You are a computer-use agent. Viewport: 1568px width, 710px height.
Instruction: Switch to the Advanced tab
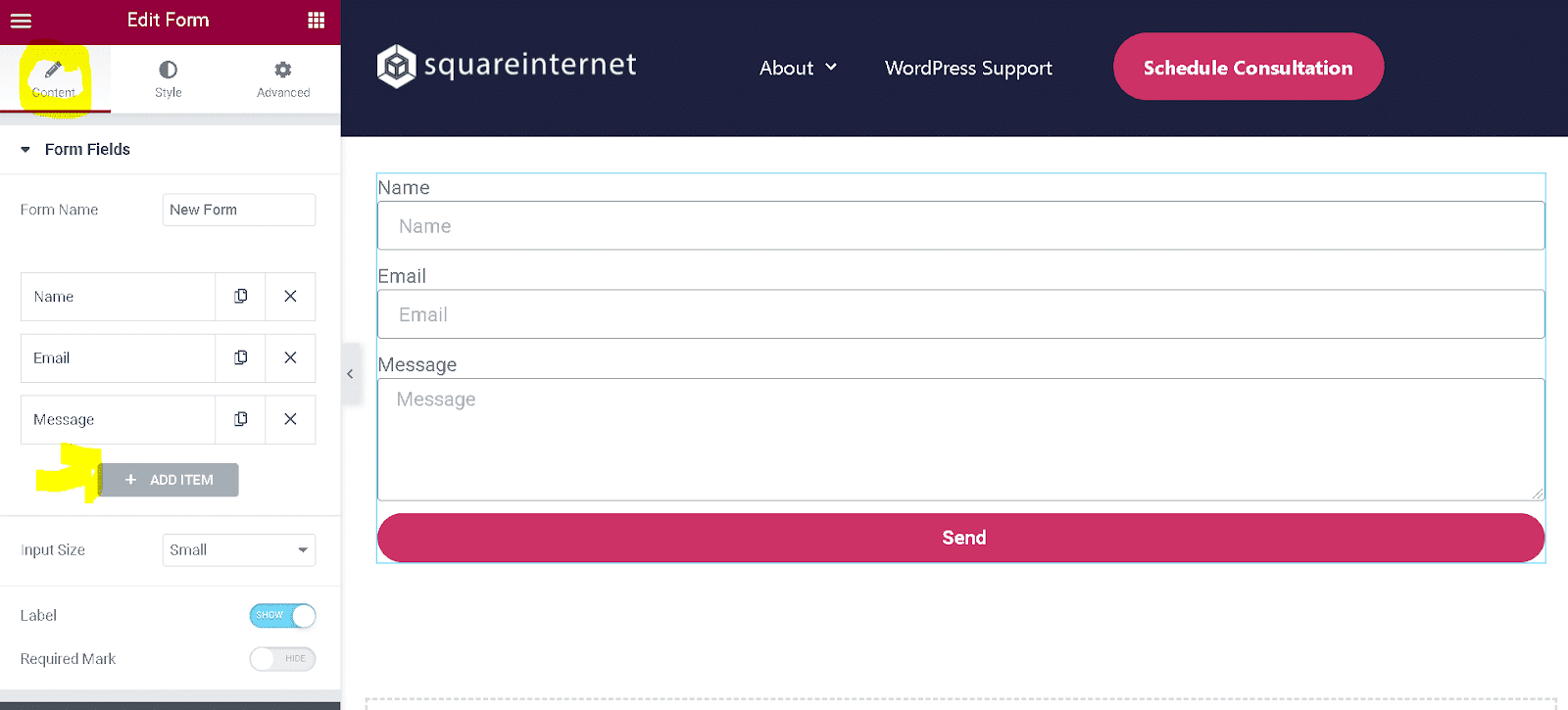point(282,77)
